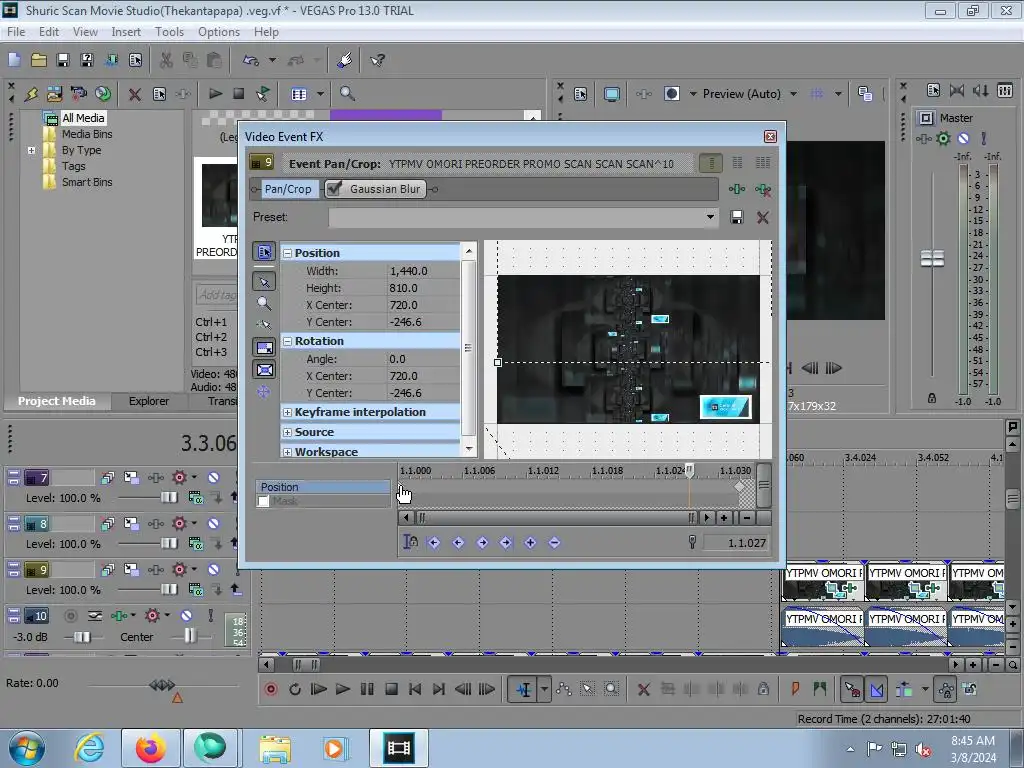1024x768 pixels.
Task: Toggle Mute on track 8
Action: [x=213, y=524]
